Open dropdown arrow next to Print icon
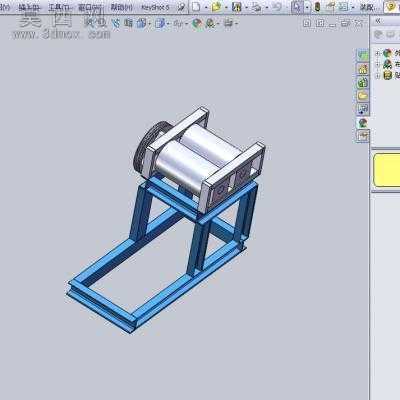Screen dimensions: 400x400 pyautogui.click(x=266, y=7)
